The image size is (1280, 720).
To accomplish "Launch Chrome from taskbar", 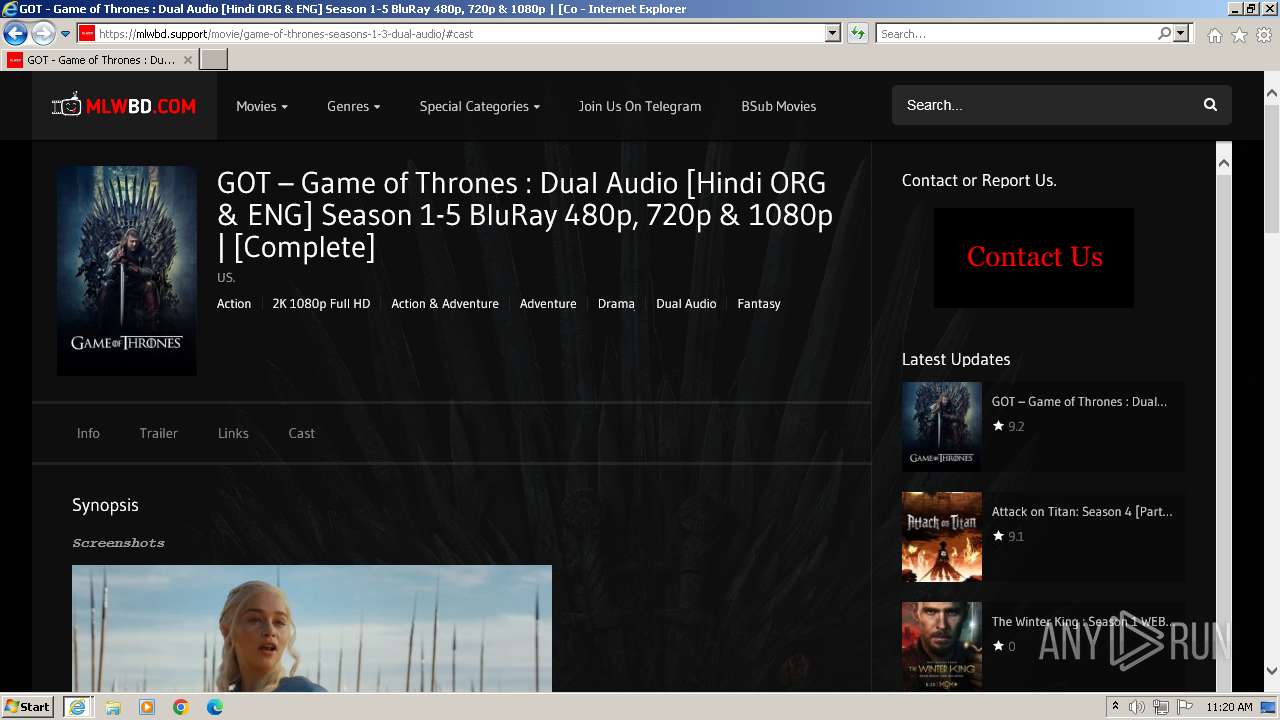I will click(181, 707).
